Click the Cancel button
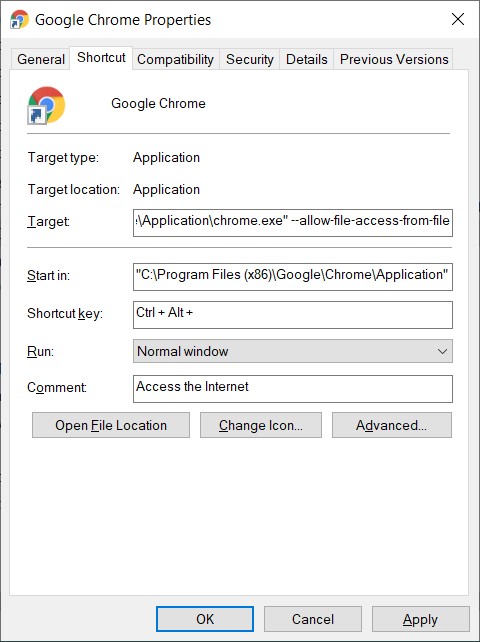 click(x=312, y=619)
